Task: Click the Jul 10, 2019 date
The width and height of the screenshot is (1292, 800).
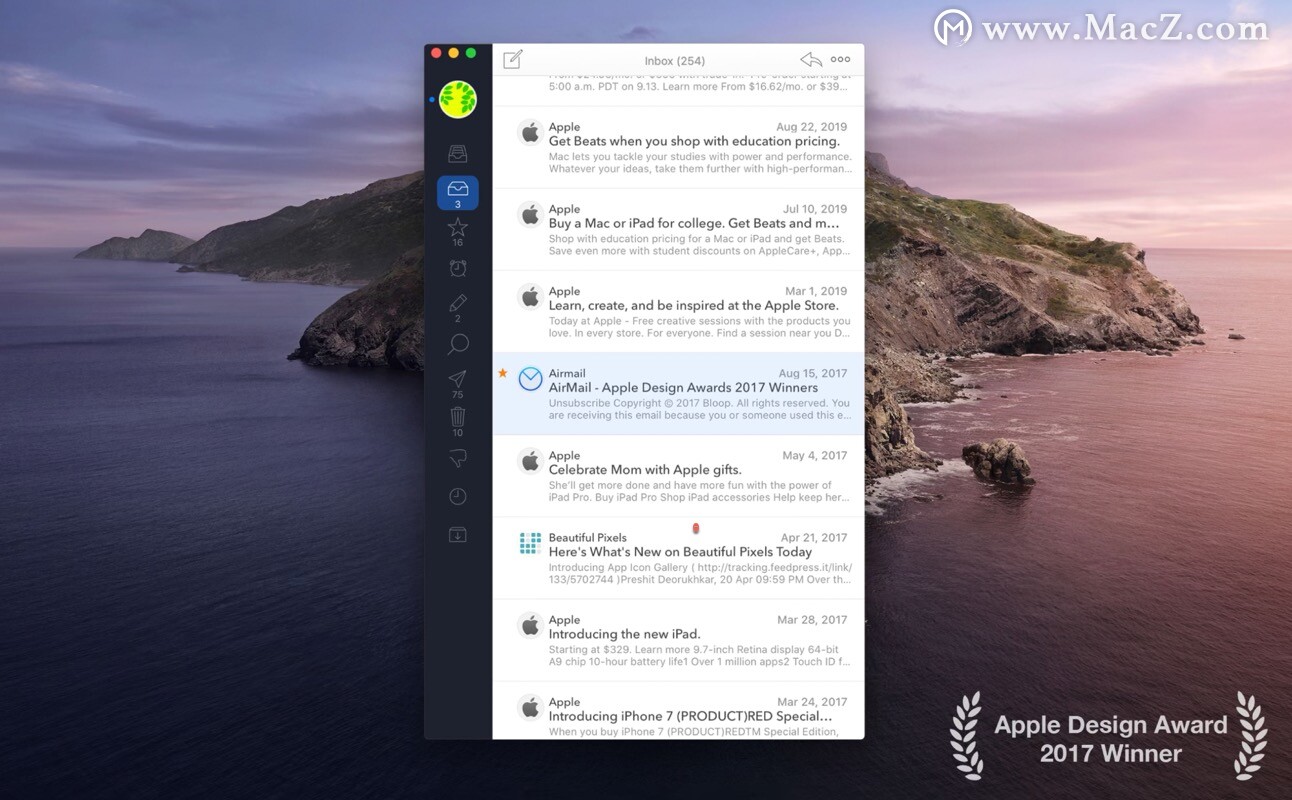Action: pyautogui.click(x=815, y=209)
